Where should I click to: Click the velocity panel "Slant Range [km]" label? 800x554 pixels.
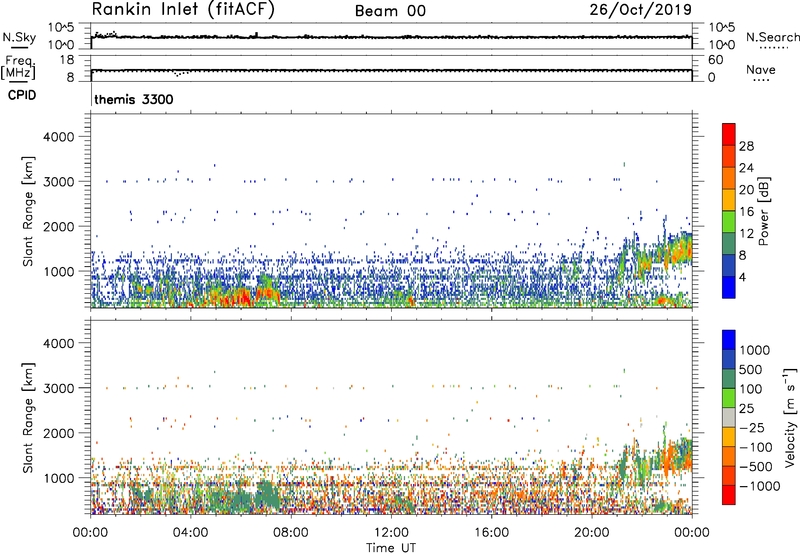coord(28,417)
